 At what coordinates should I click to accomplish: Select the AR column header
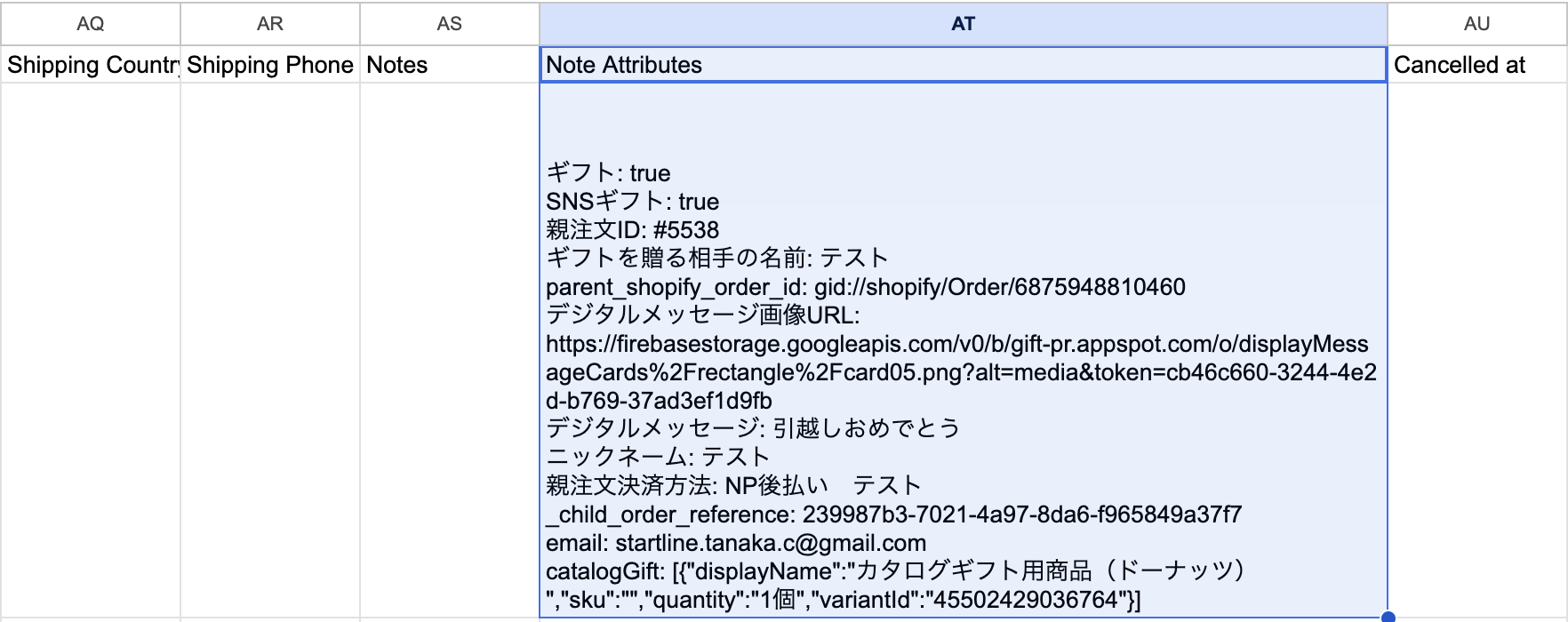click(270, 24)
